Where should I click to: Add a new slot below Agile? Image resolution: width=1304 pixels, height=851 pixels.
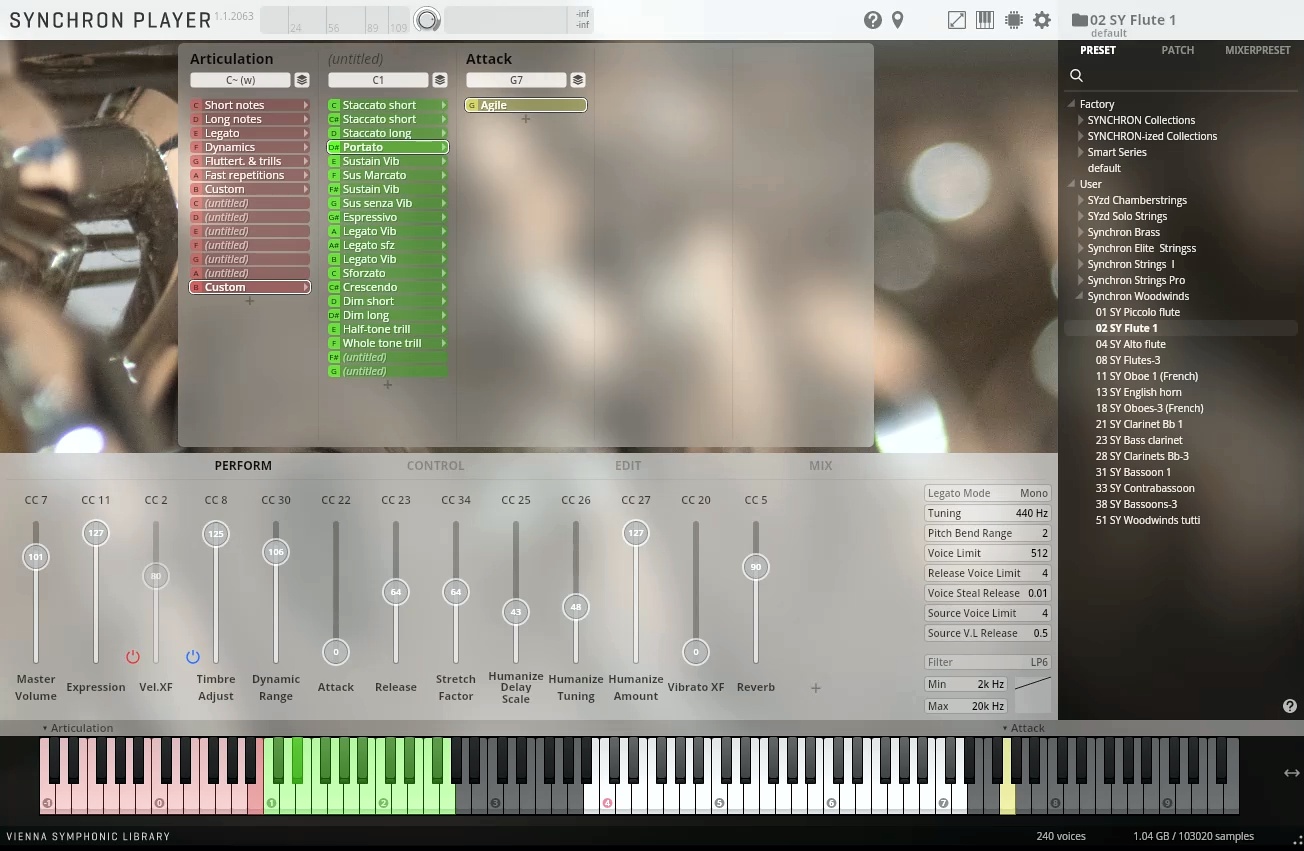(x=526, y=119)
